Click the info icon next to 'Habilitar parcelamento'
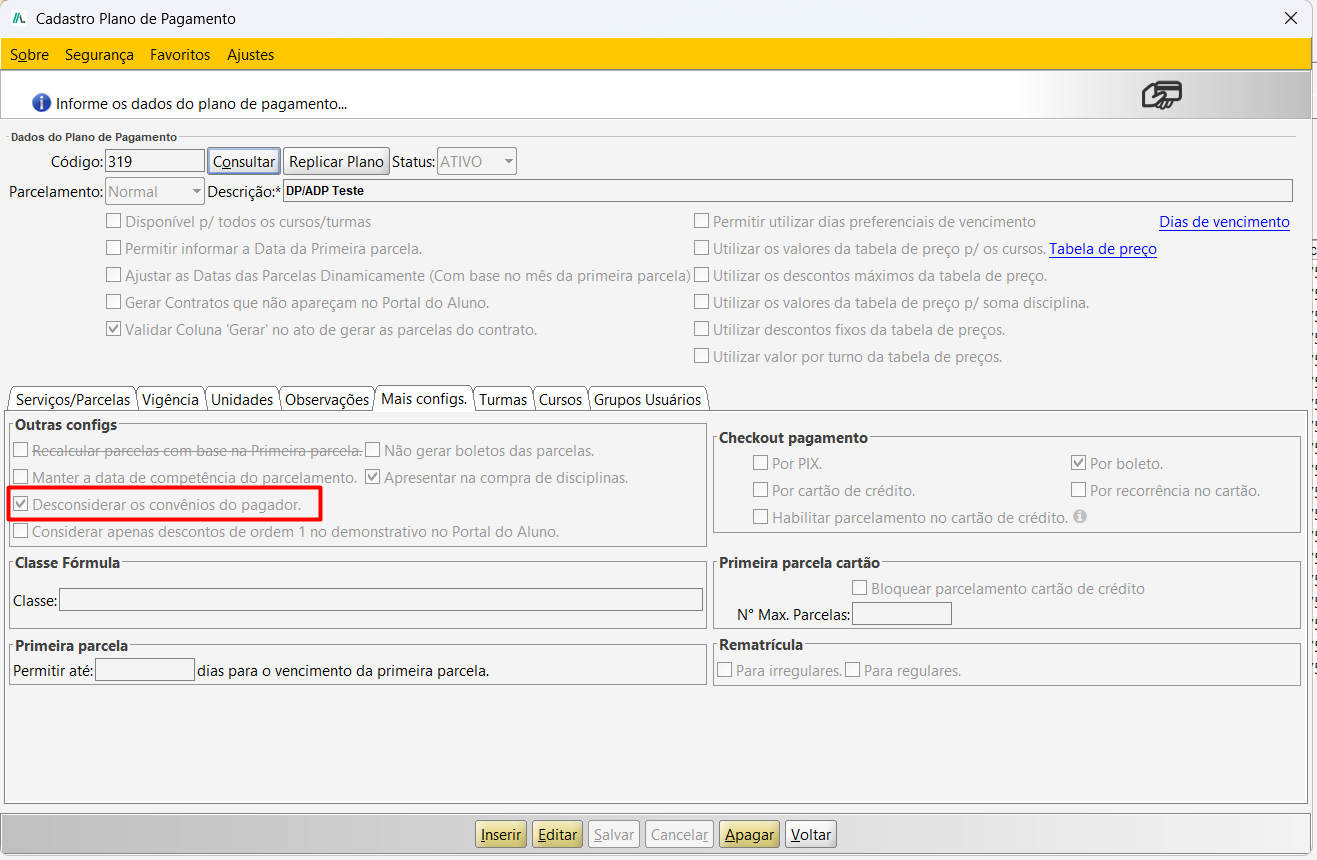This screenshot has width=1317, height=860. point(1079,517)
